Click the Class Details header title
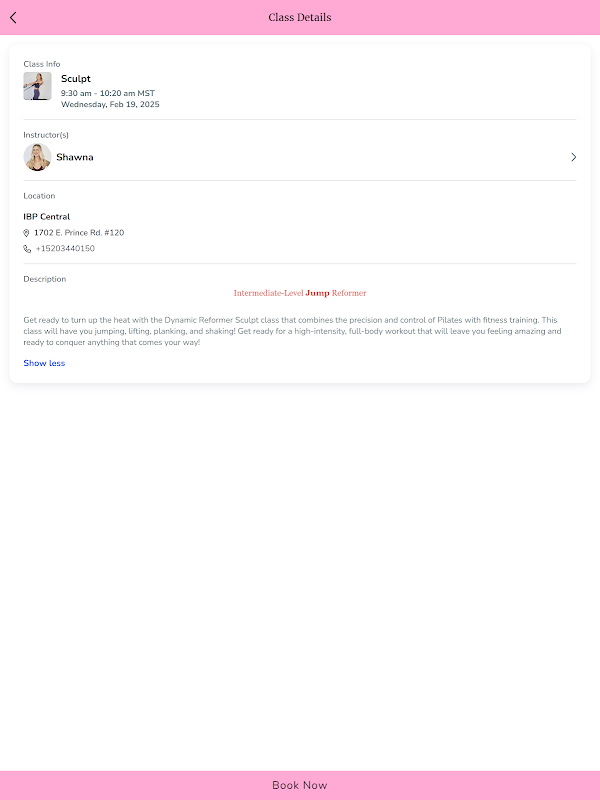Image resolution: width=600 pixels, height=800 pixels. point(300,17)
